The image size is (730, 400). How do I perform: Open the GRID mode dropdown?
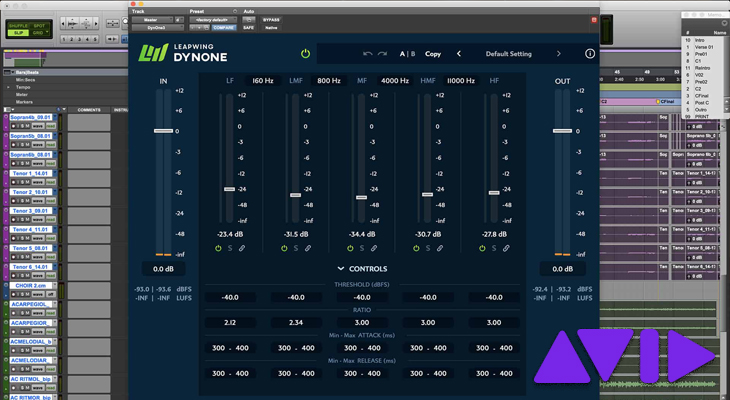pos(39,33)
